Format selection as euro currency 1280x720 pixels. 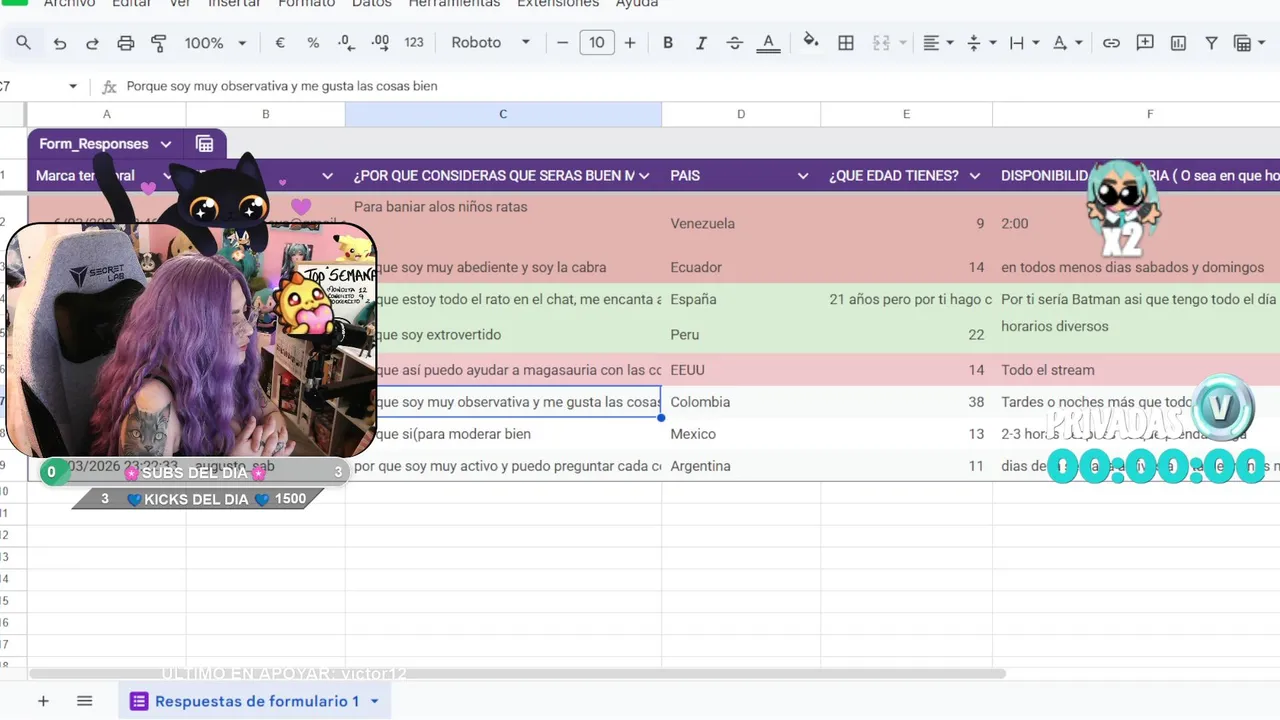click(x=280, y=43)
